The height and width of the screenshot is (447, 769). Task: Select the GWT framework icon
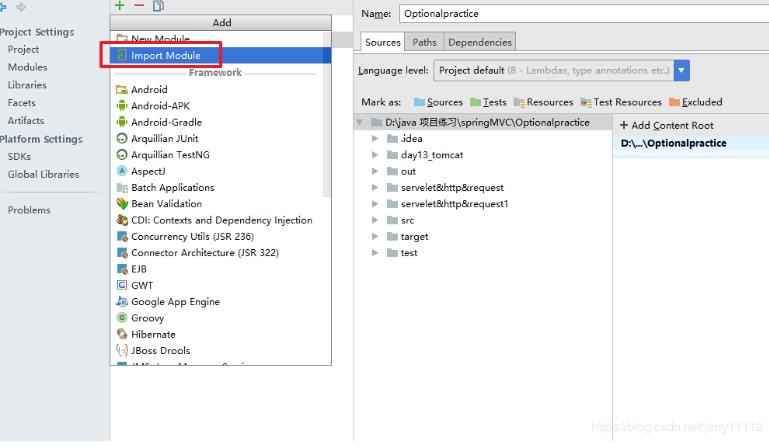122,285
